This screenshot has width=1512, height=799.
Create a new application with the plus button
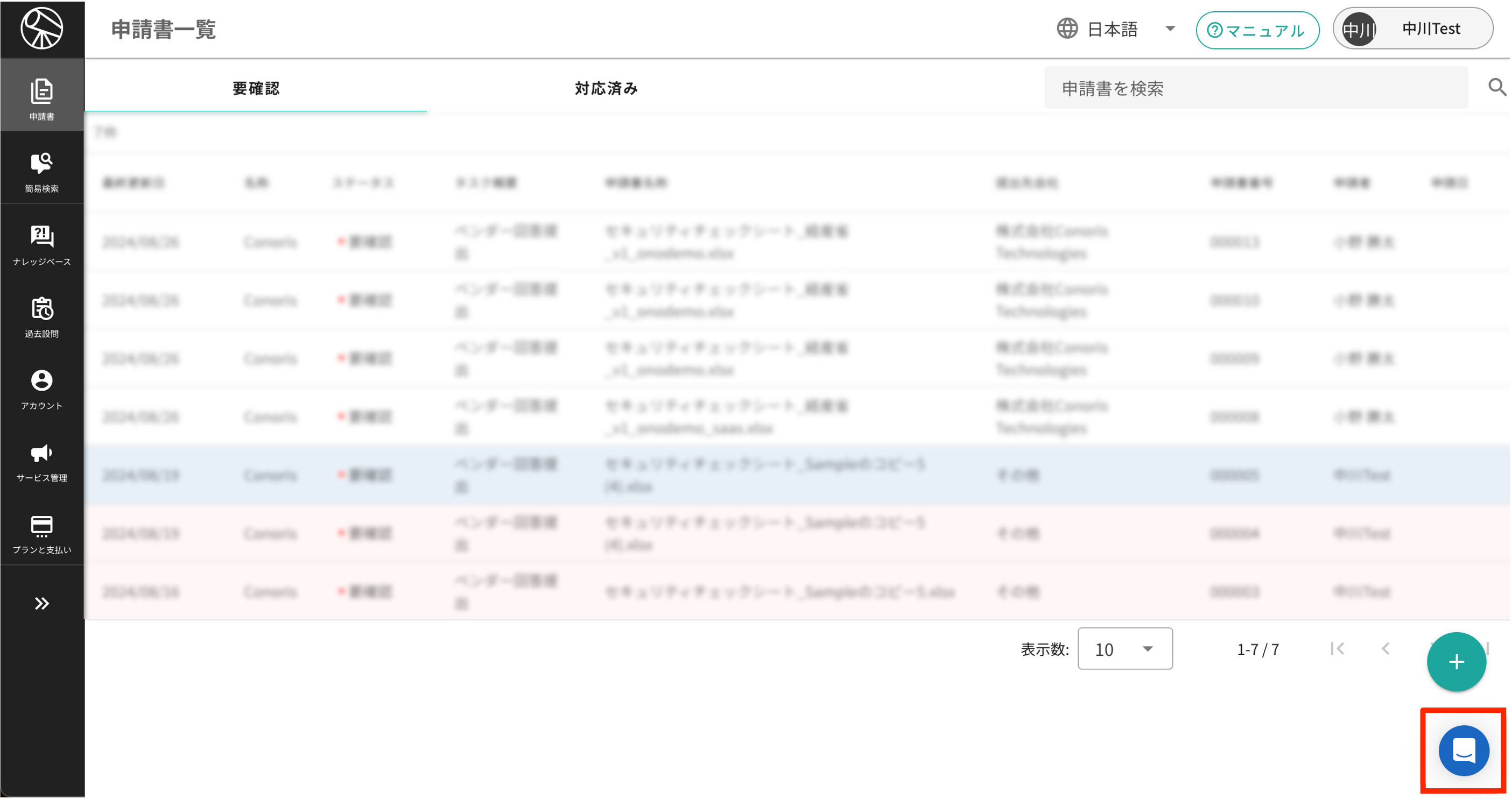(x=1456, y=661)
